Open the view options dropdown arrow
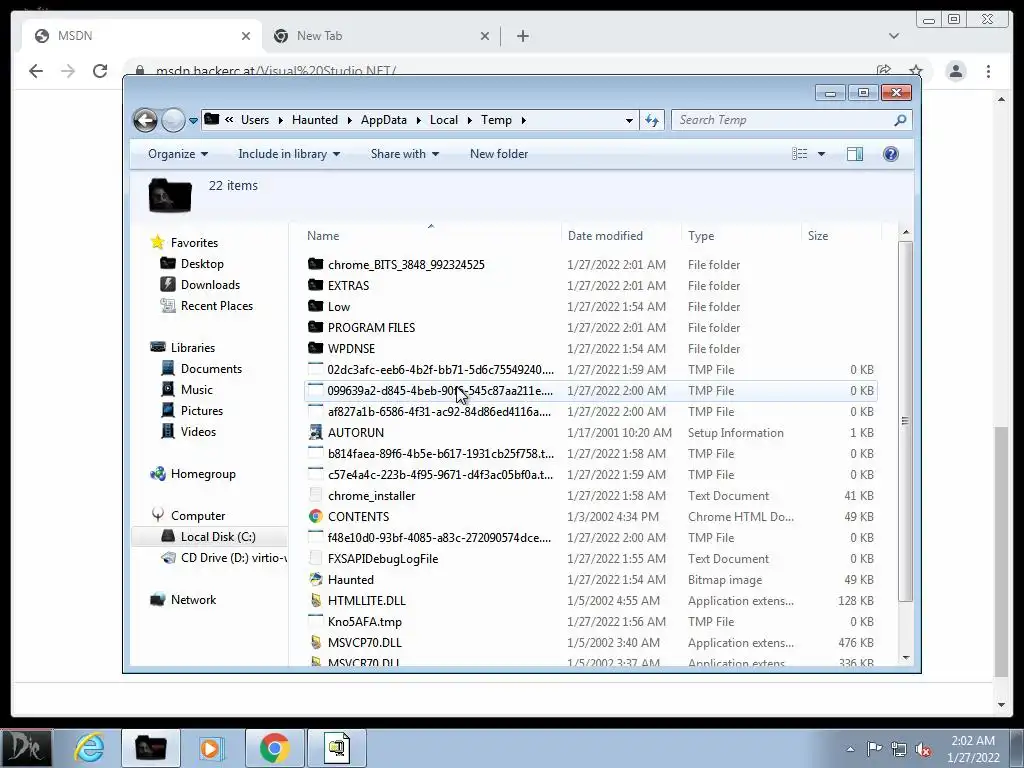1024x768 pixels. 822,154
